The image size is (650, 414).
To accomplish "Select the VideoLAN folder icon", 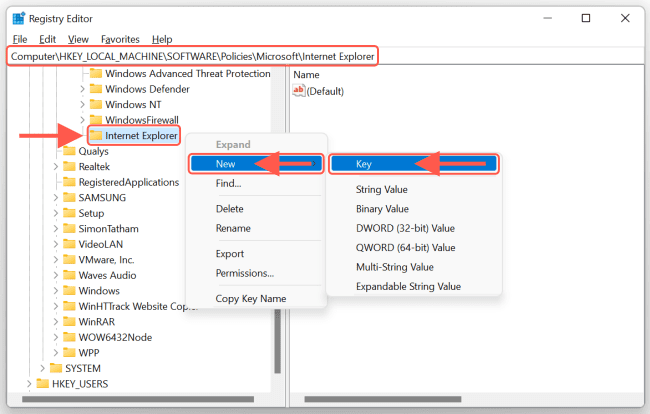I will point(69,243).
